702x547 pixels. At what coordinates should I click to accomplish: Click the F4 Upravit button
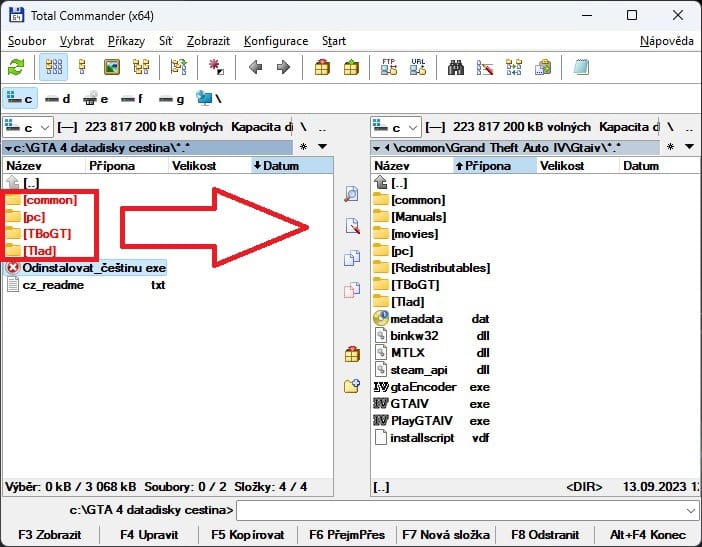[x=149, y=535]
